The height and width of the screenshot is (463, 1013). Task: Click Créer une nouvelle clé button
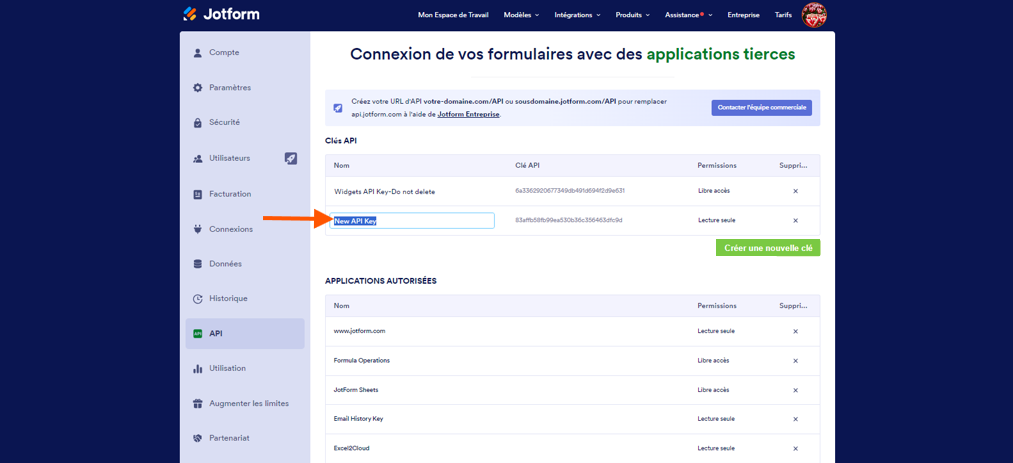[x=768, y=248]
